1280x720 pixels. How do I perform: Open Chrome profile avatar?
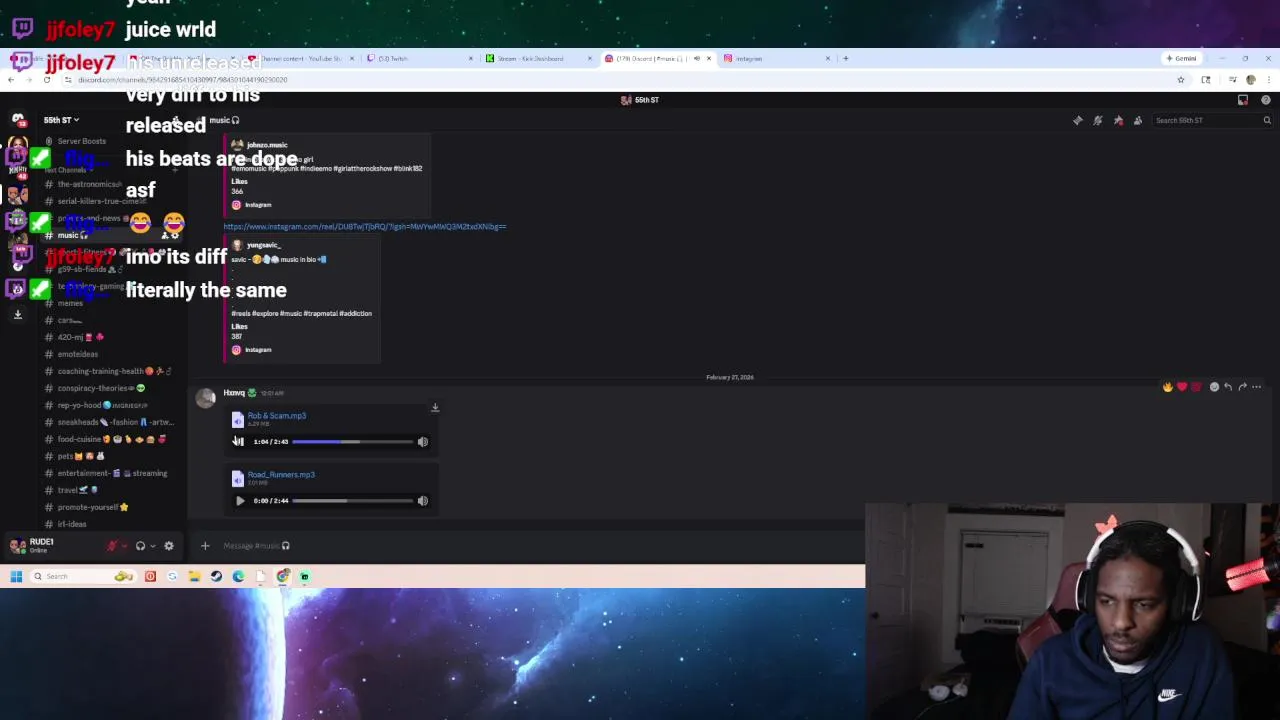tap(1251, 80)
